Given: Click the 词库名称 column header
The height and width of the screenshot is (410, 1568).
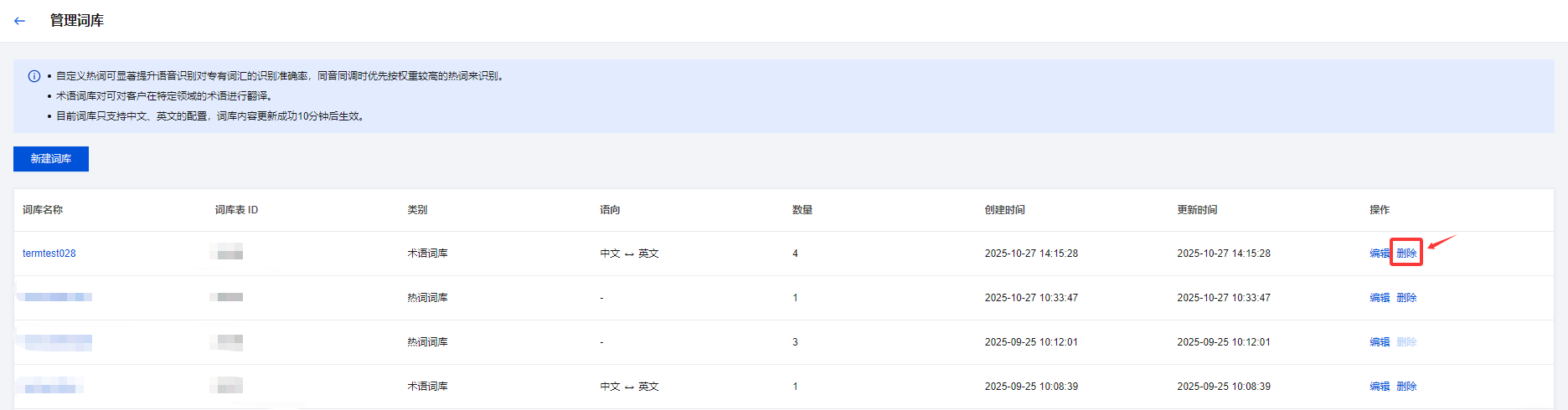Looking at the screenshot, I should [43, 210].
